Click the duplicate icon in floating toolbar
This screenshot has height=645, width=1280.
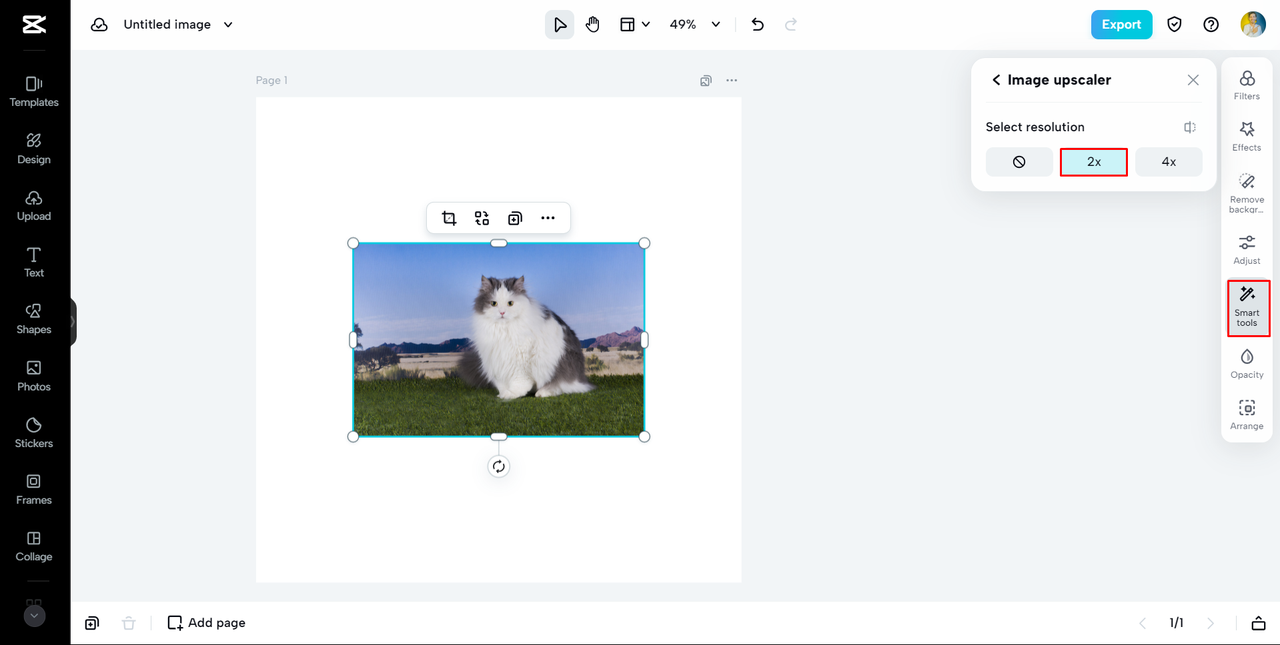(515, 218)
